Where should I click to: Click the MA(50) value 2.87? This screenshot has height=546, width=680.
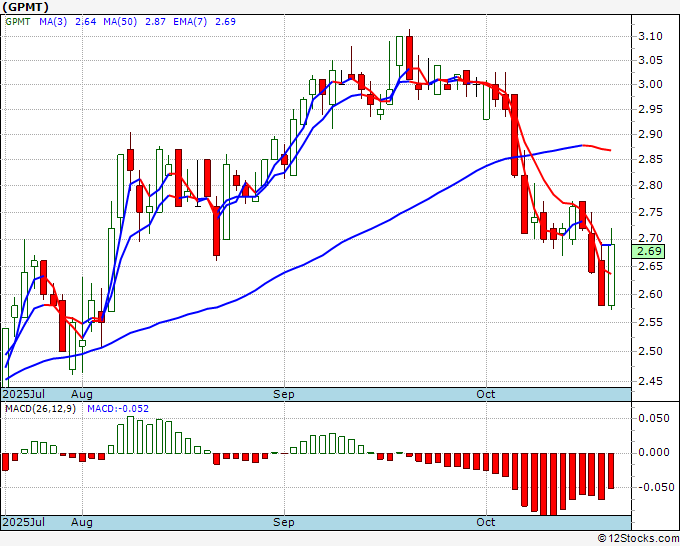click(x=155, y=22)
